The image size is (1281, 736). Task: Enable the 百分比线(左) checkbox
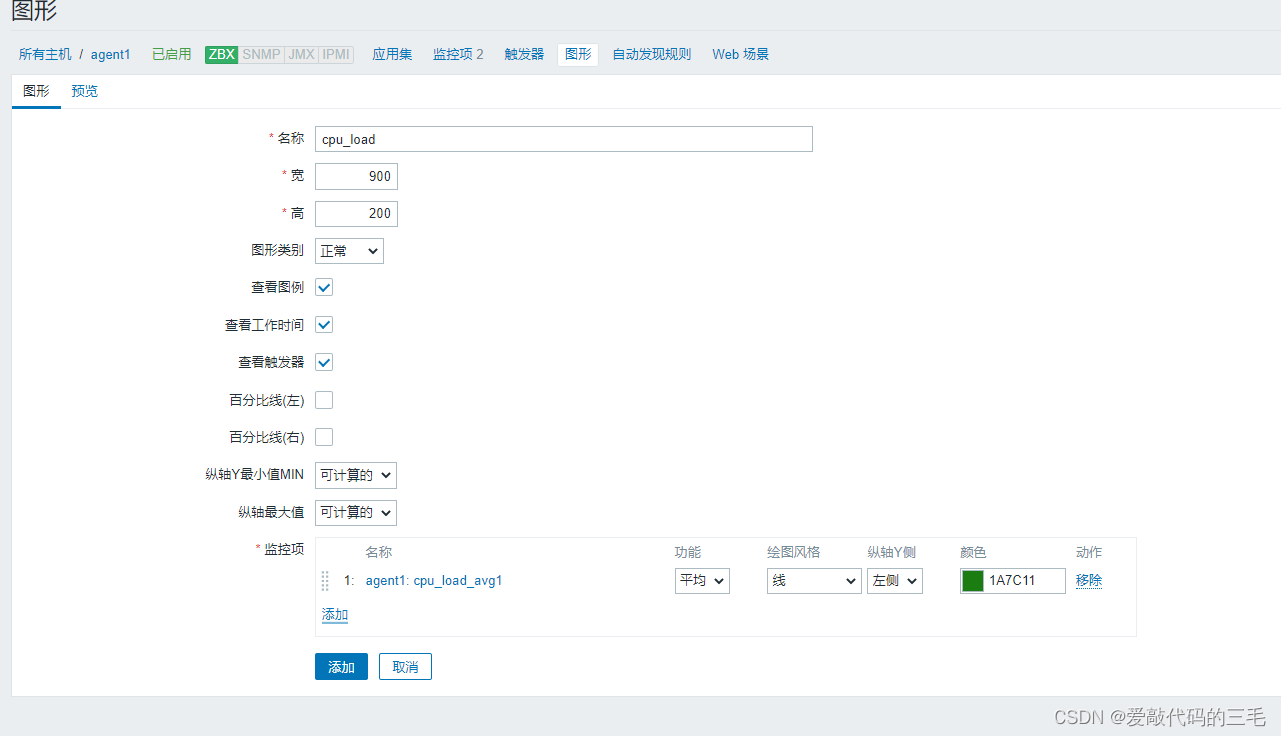pyautogui.click(x=324, y=400)
